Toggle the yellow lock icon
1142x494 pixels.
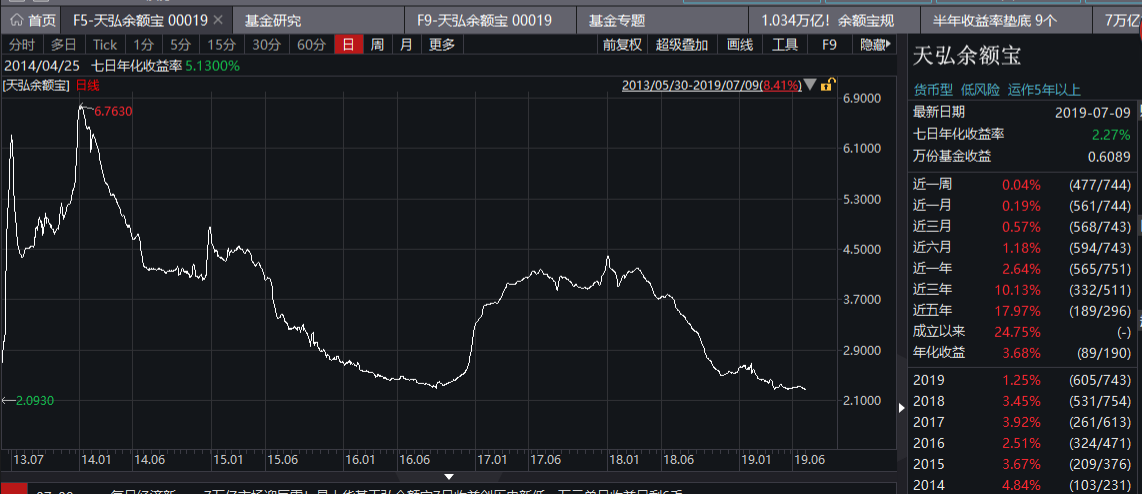pyautogui.click(x=827, y=85)
